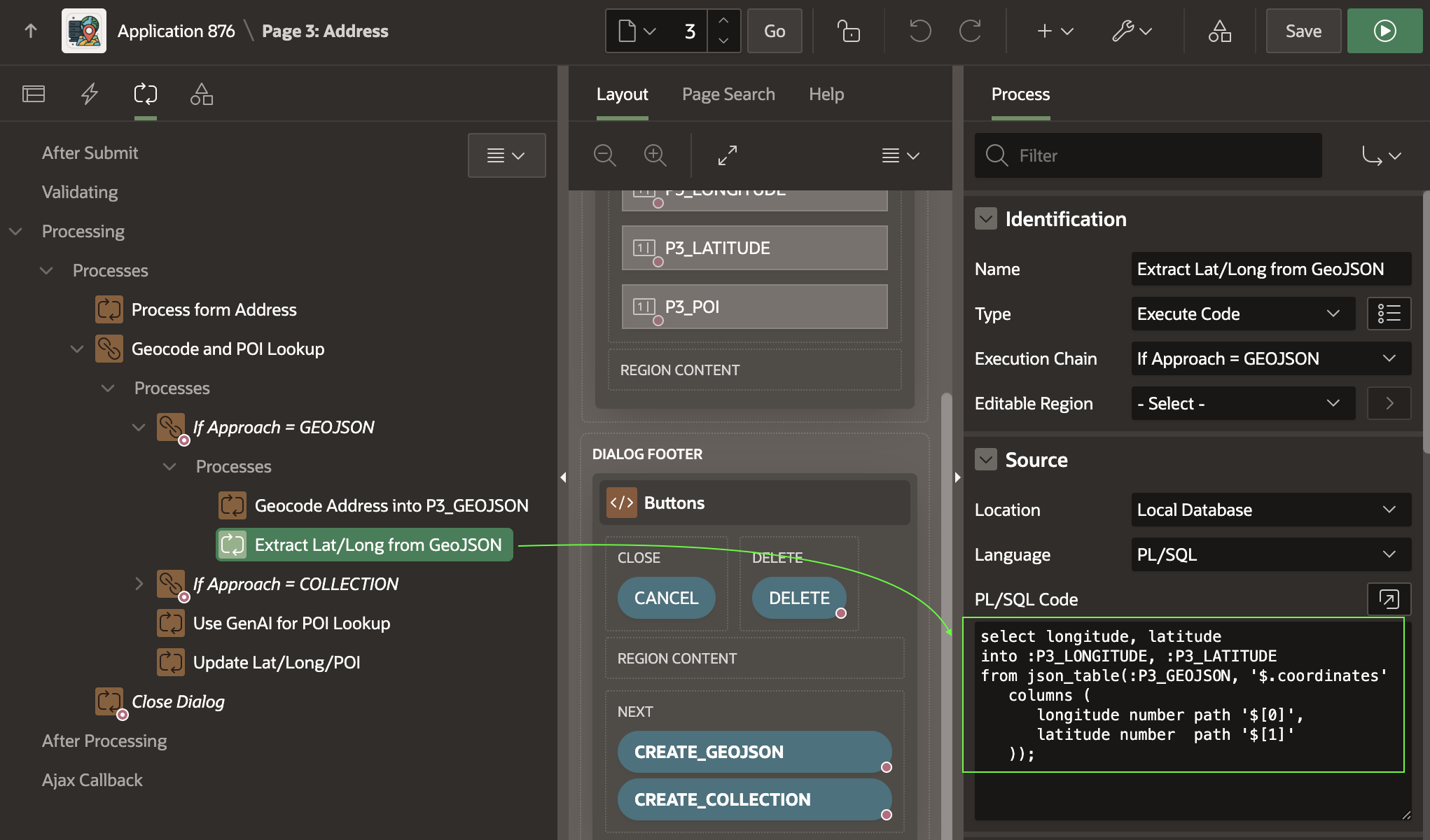Click the Save and Run Page play icon

[1384, 31]
